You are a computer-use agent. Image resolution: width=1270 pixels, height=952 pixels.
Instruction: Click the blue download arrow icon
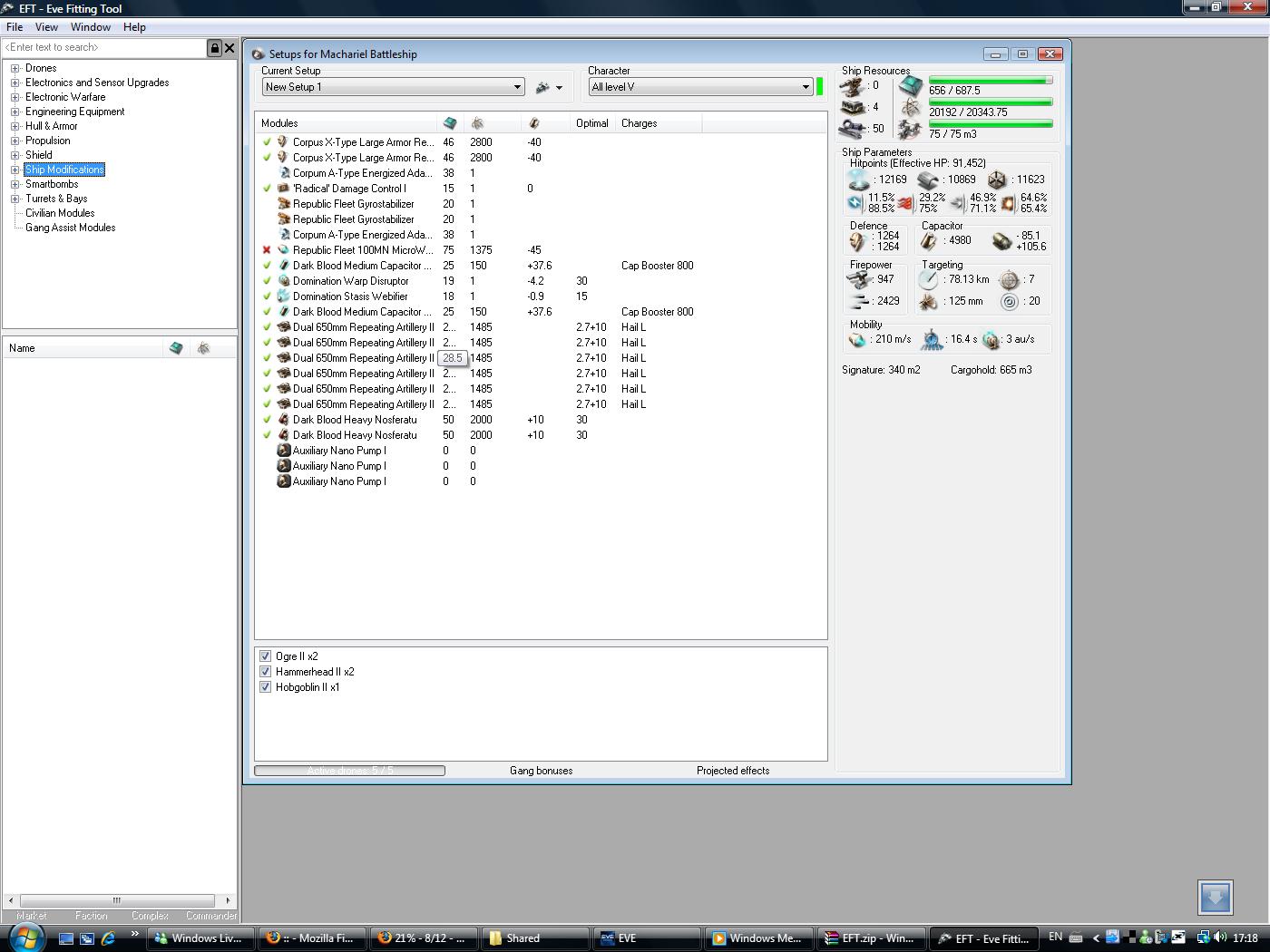(x=1216, y=898)
